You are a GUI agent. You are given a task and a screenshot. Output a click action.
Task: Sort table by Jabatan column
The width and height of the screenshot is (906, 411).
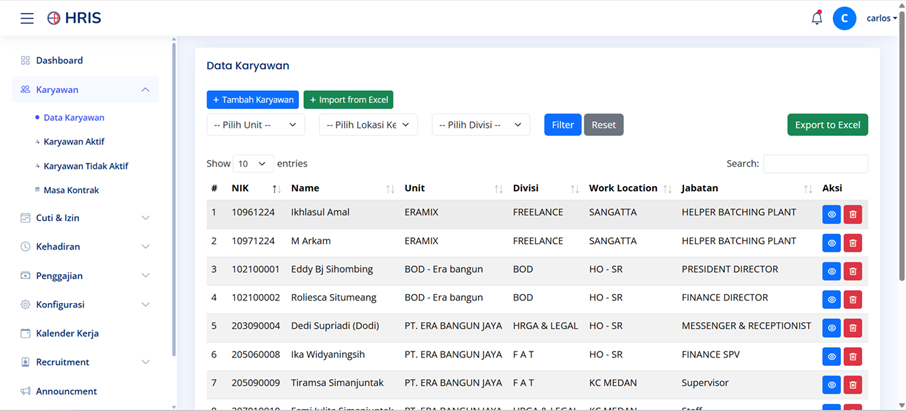click(x=747, y=188)
